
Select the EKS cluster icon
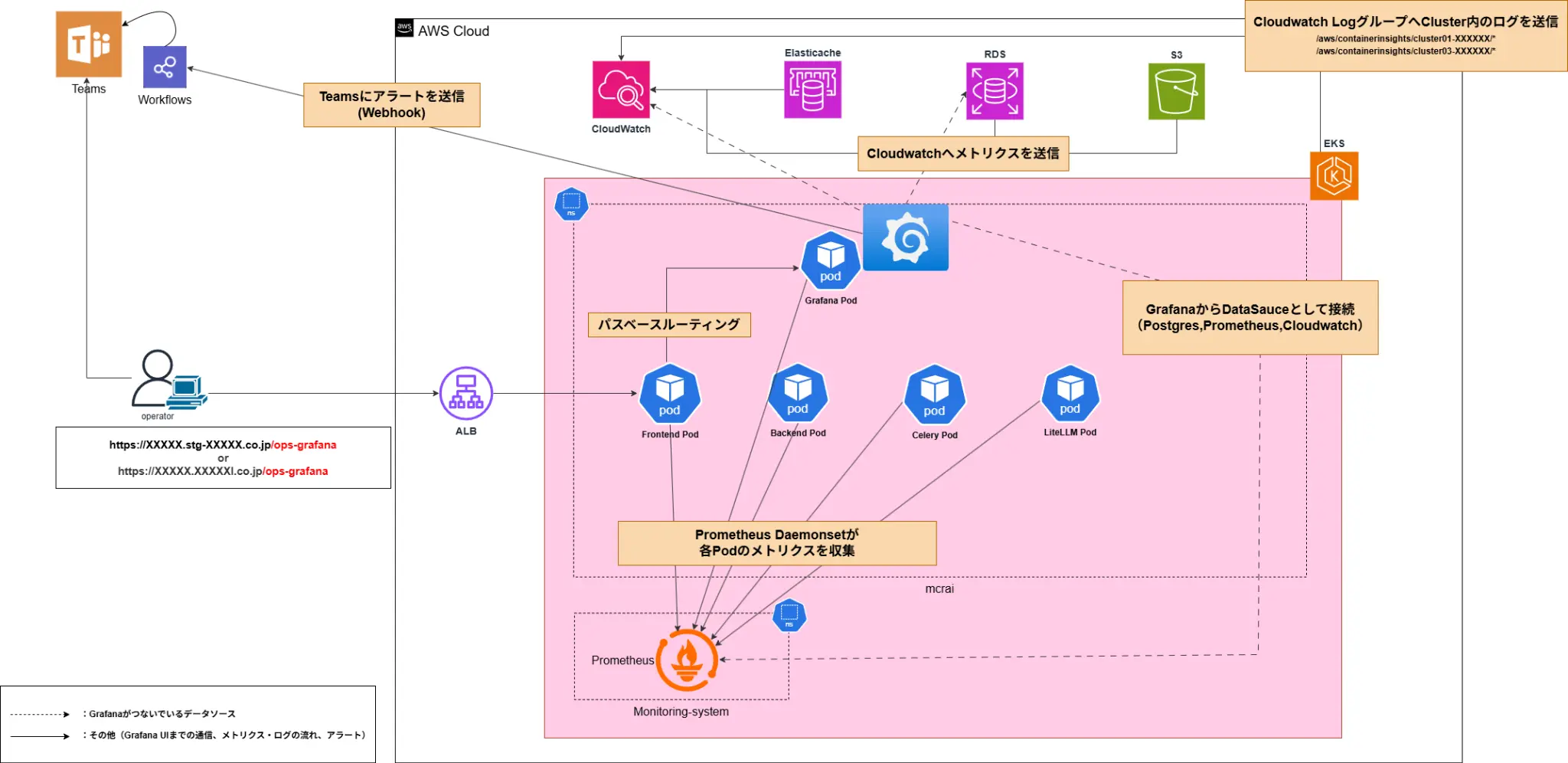point(1334,175)
